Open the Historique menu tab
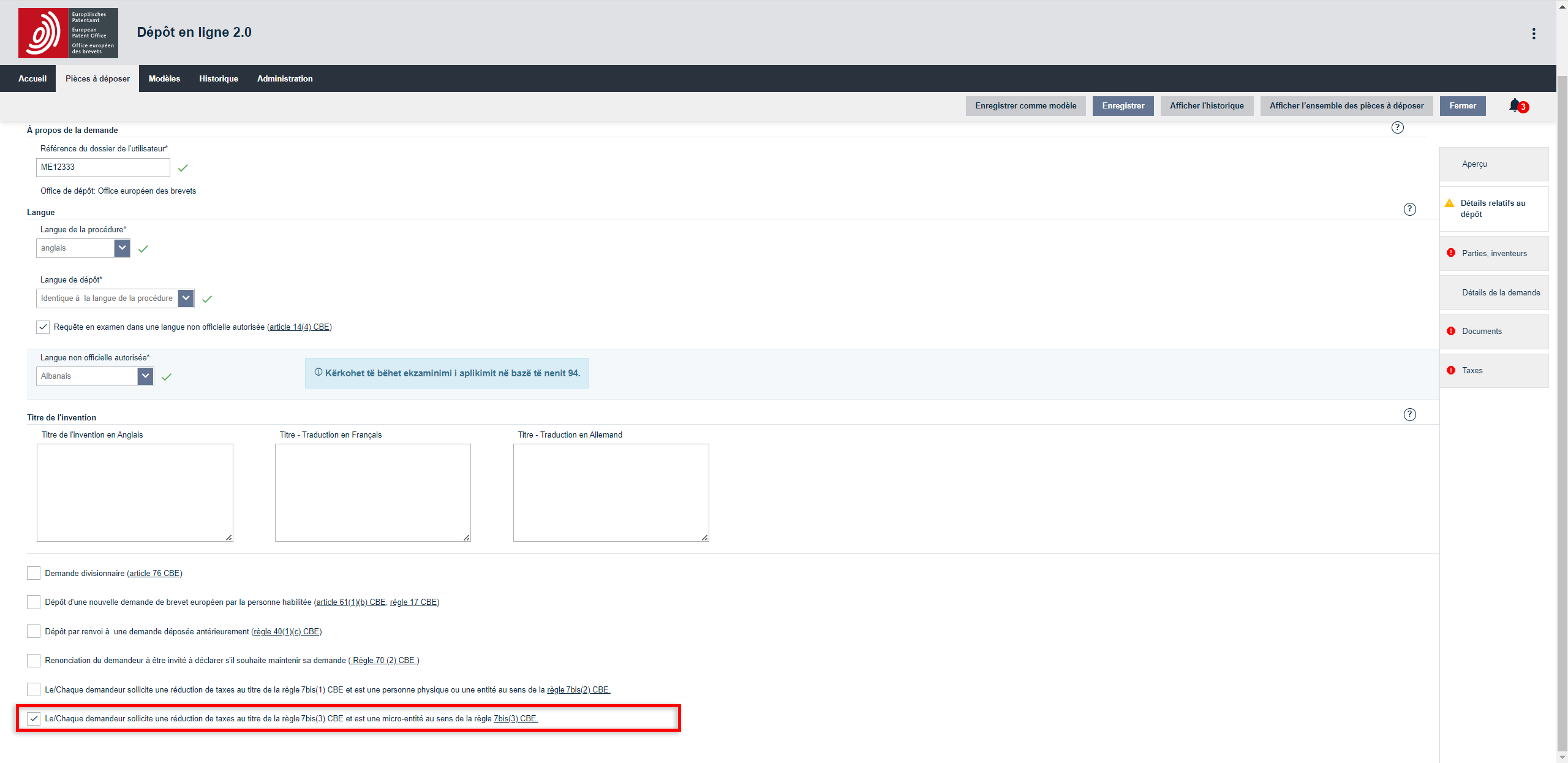1568x763 pixels. [219, 78]
